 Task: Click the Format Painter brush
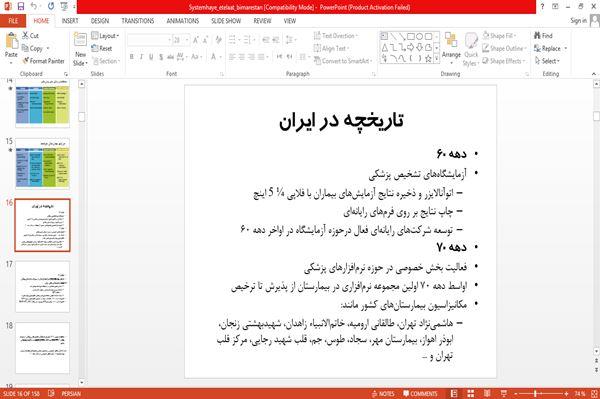[26, 61]
